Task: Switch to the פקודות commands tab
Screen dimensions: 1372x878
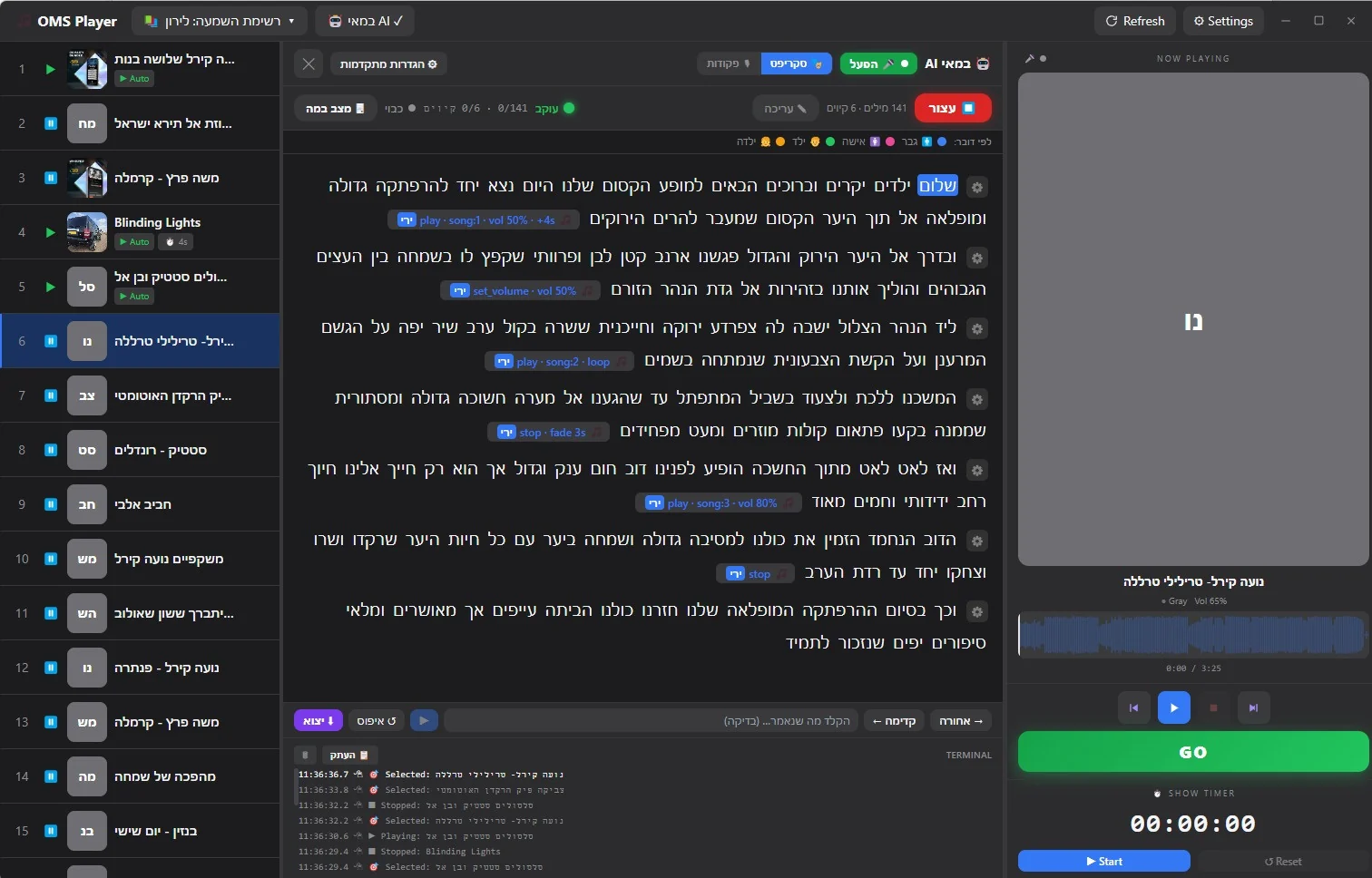Action: [729, 63]
